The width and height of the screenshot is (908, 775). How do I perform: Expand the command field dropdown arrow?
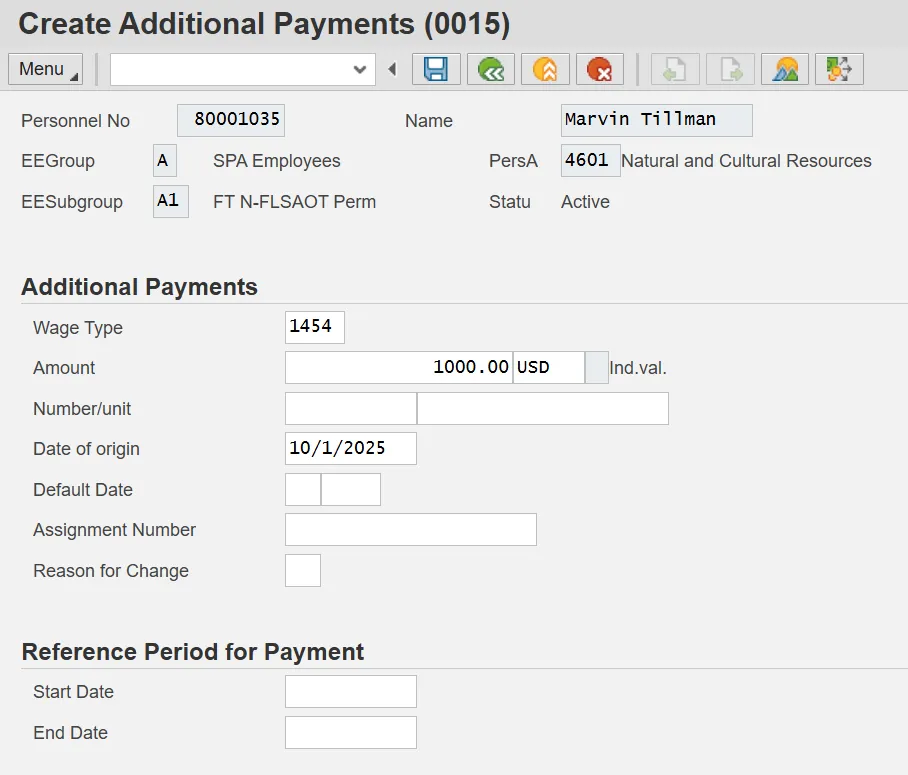(360, 69)
